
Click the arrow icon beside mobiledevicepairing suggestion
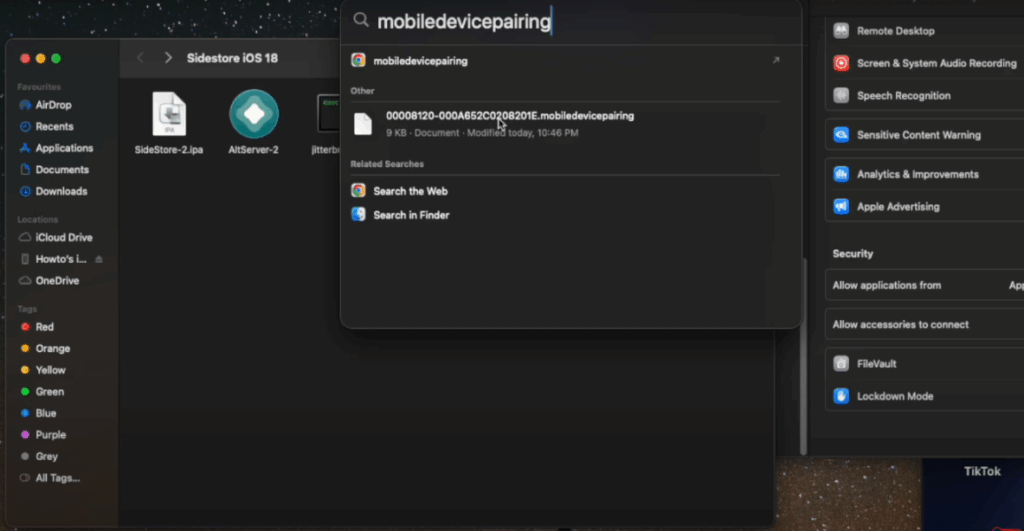click(x=776, y=60)
